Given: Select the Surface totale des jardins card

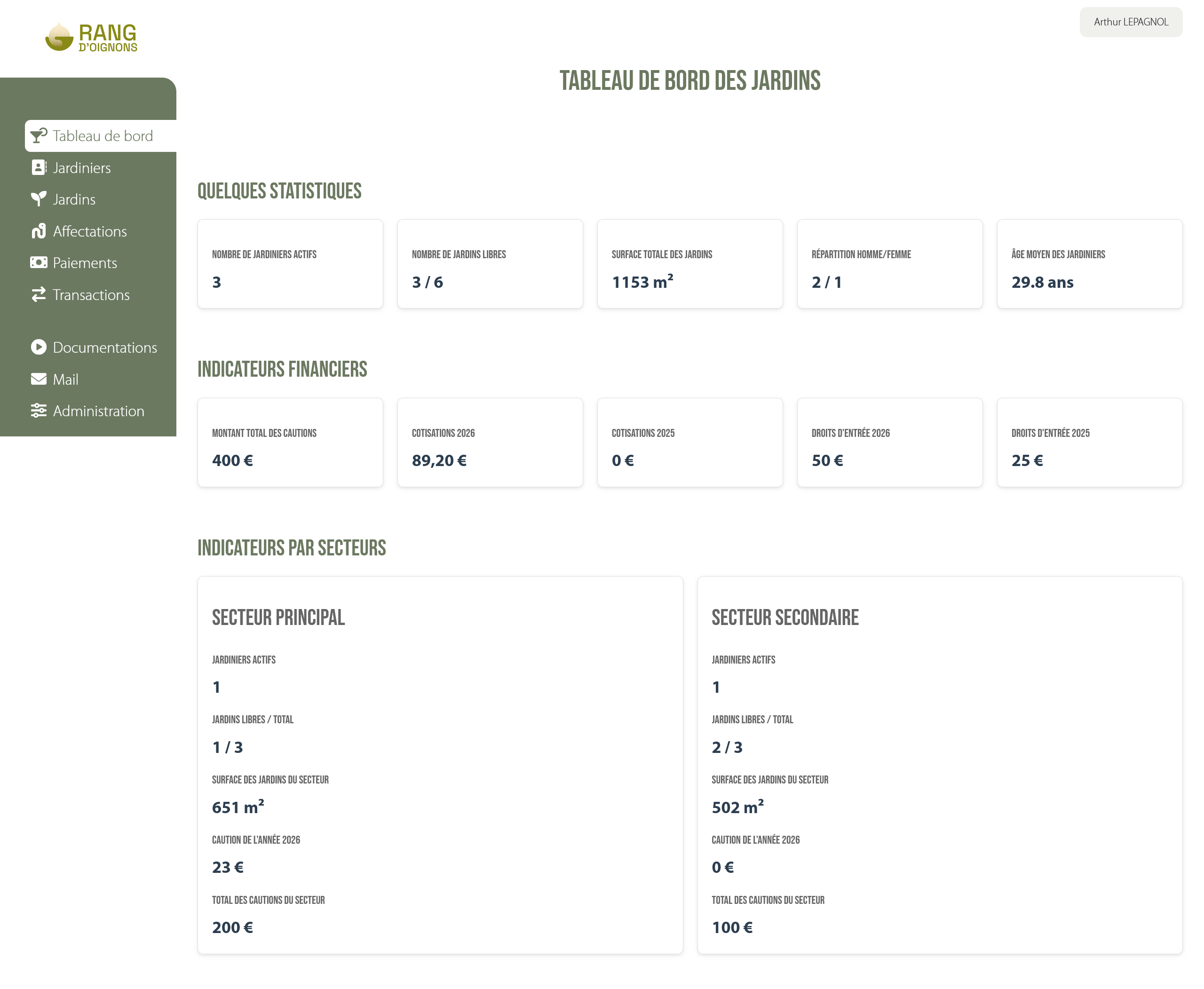Looking at the screenshot, I should pyautogui.click(x=689, y=264).
